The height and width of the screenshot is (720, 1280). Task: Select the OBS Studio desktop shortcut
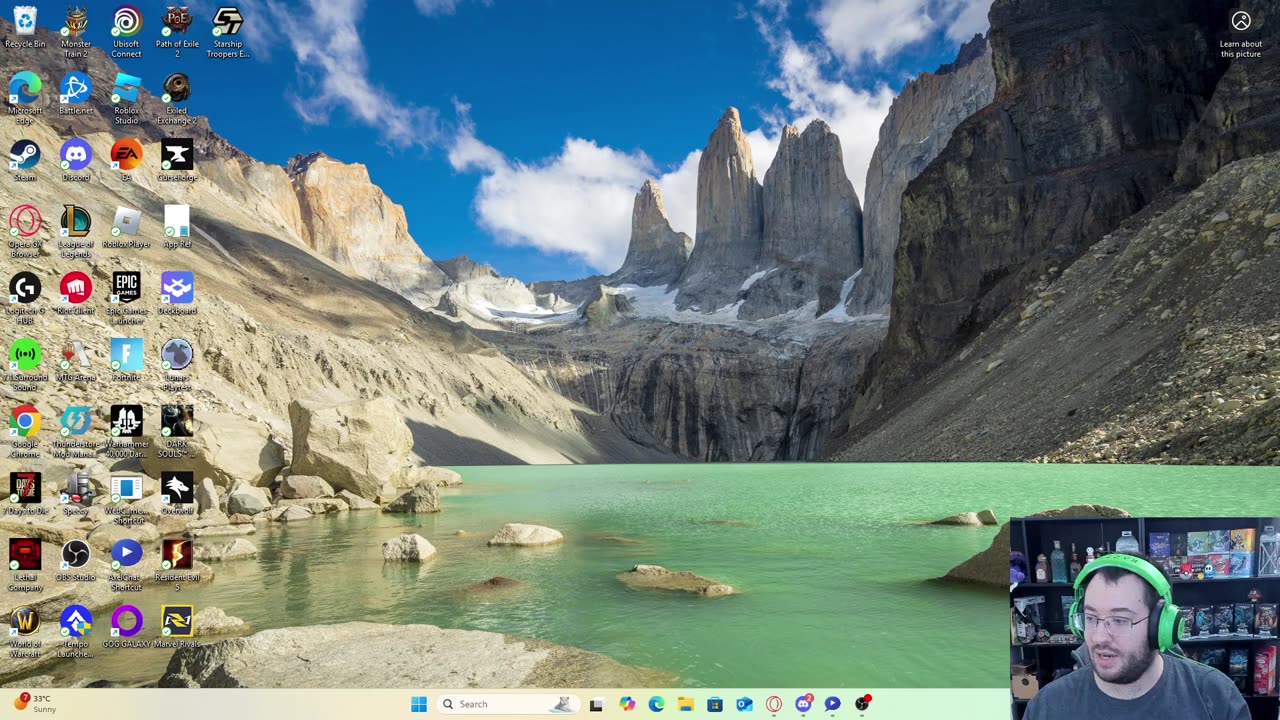tap(76, 560)
